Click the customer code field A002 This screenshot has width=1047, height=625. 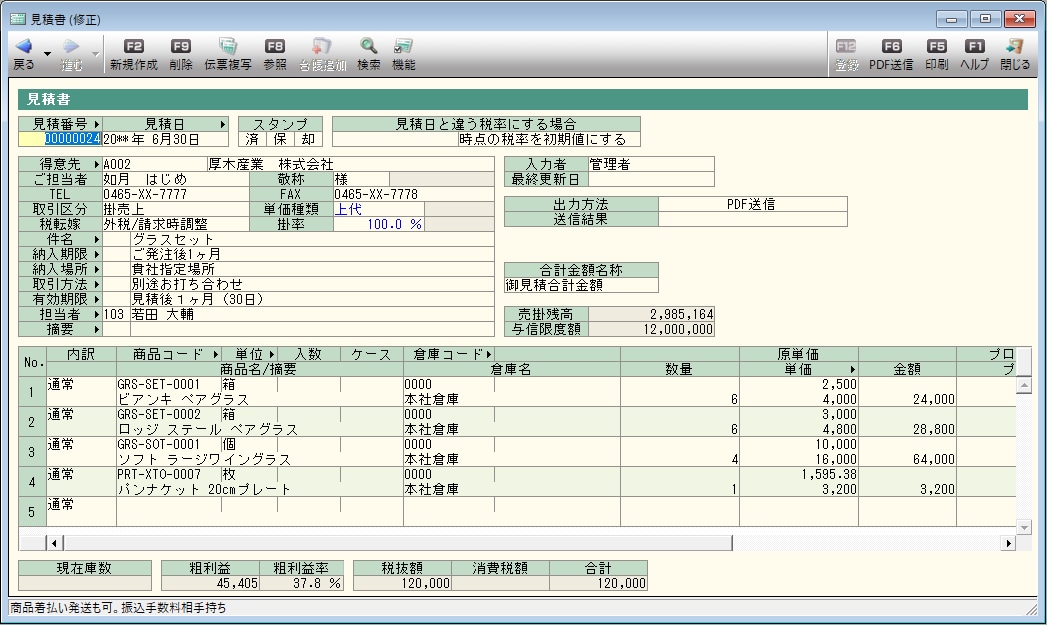point(154,164)
